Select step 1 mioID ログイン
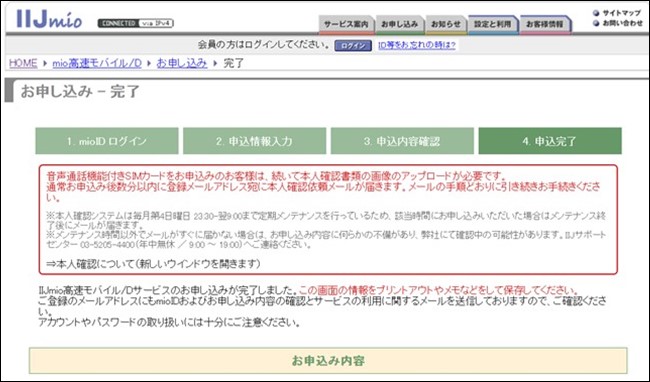 coord(107,141)
